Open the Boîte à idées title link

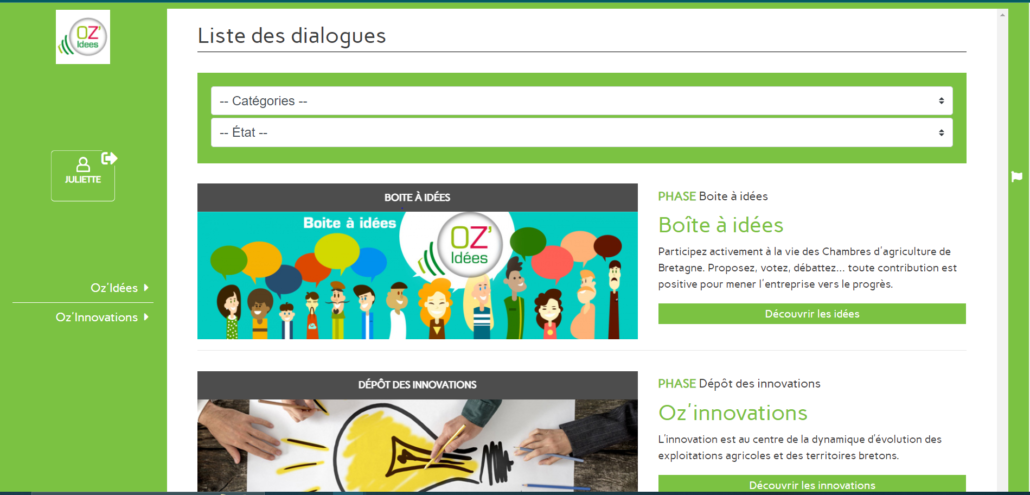pos(721,225)
